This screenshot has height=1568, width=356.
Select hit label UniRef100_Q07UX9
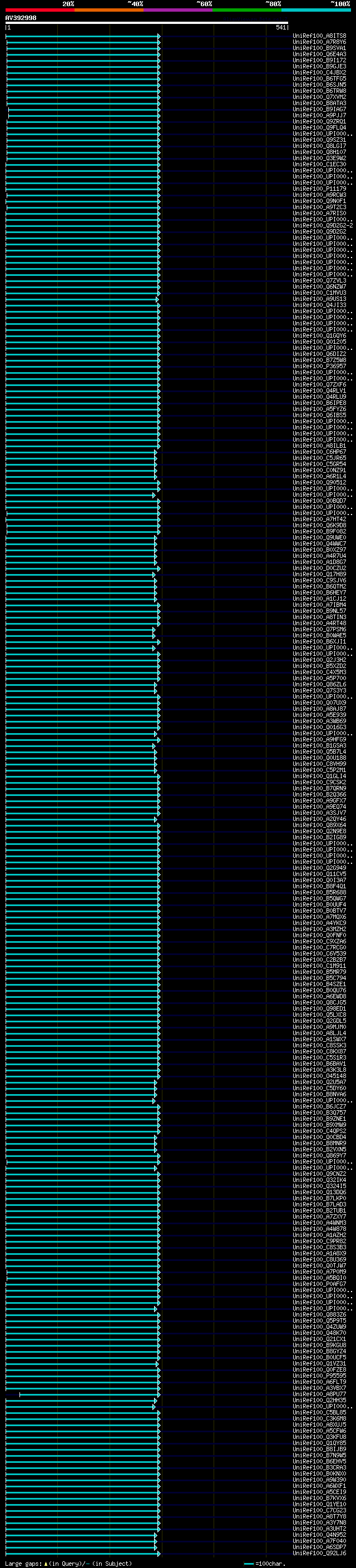[319, 703]
